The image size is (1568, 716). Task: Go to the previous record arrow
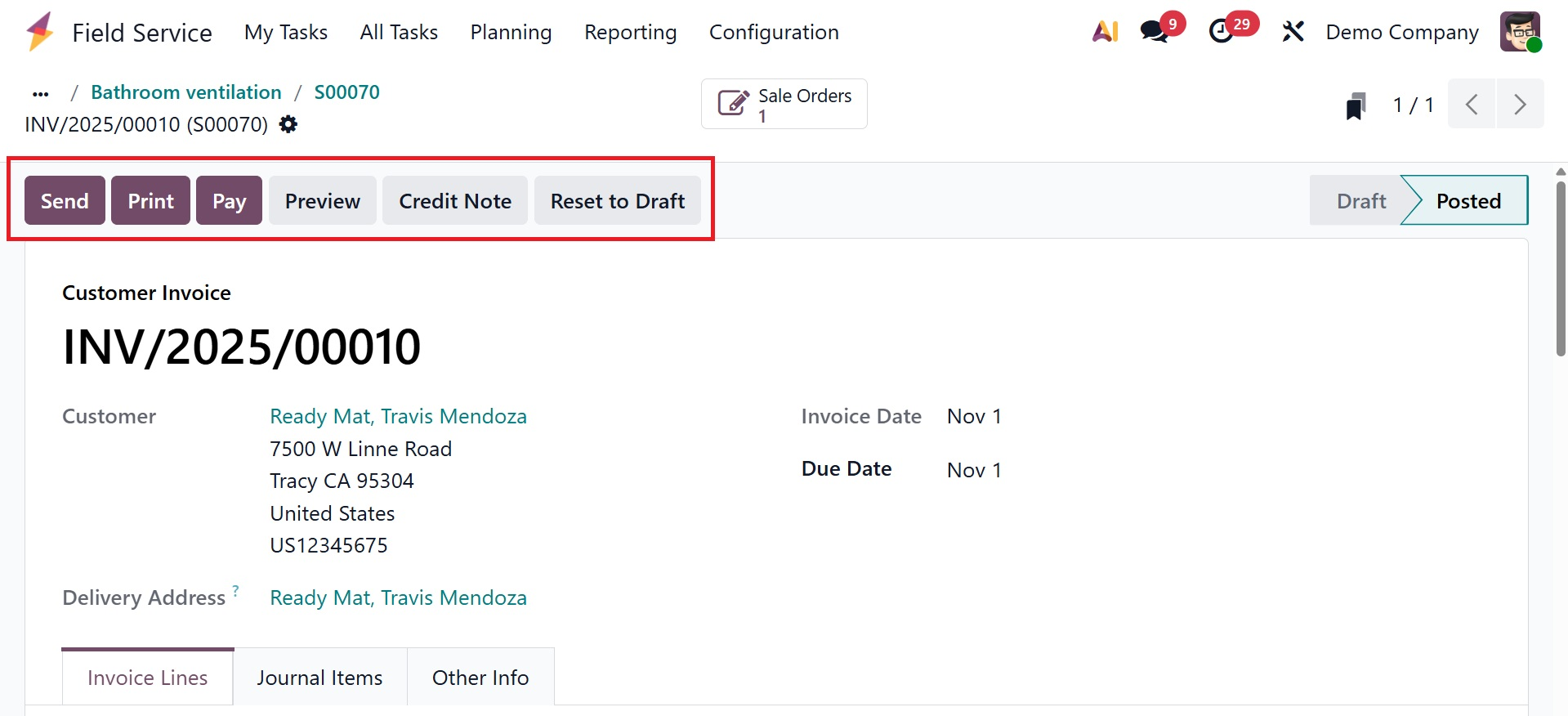click(x=1472, y=105)
